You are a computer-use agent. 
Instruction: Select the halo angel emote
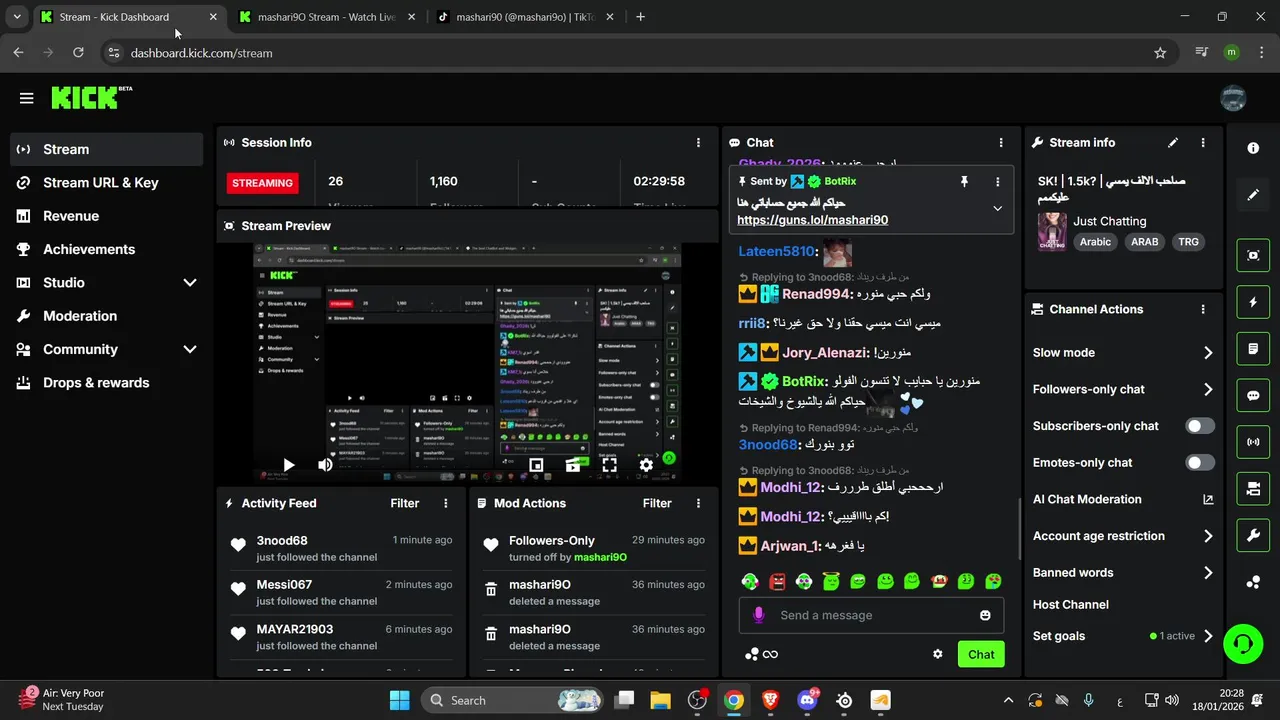[x=831, y=581]
